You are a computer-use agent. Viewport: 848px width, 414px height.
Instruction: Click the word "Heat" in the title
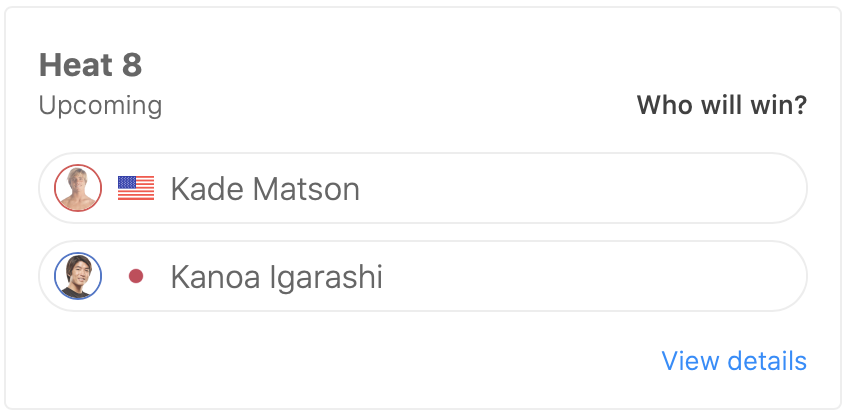click(x=76, y=66)
